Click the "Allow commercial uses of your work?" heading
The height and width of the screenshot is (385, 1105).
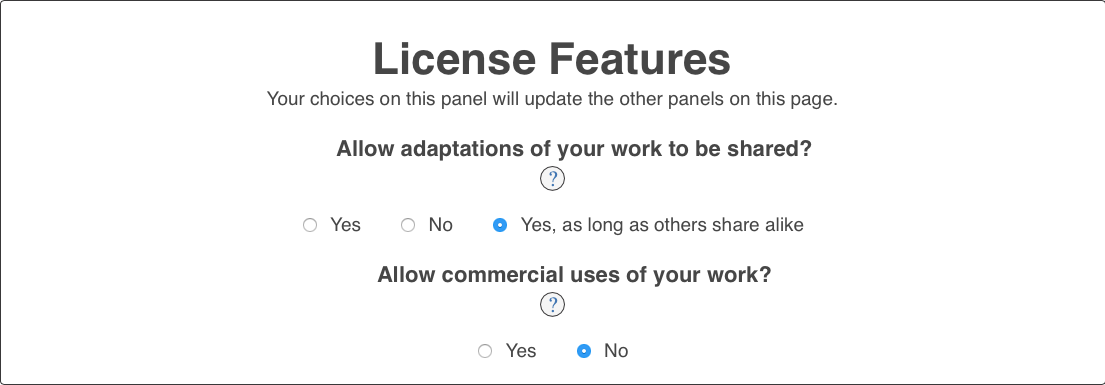574,274
